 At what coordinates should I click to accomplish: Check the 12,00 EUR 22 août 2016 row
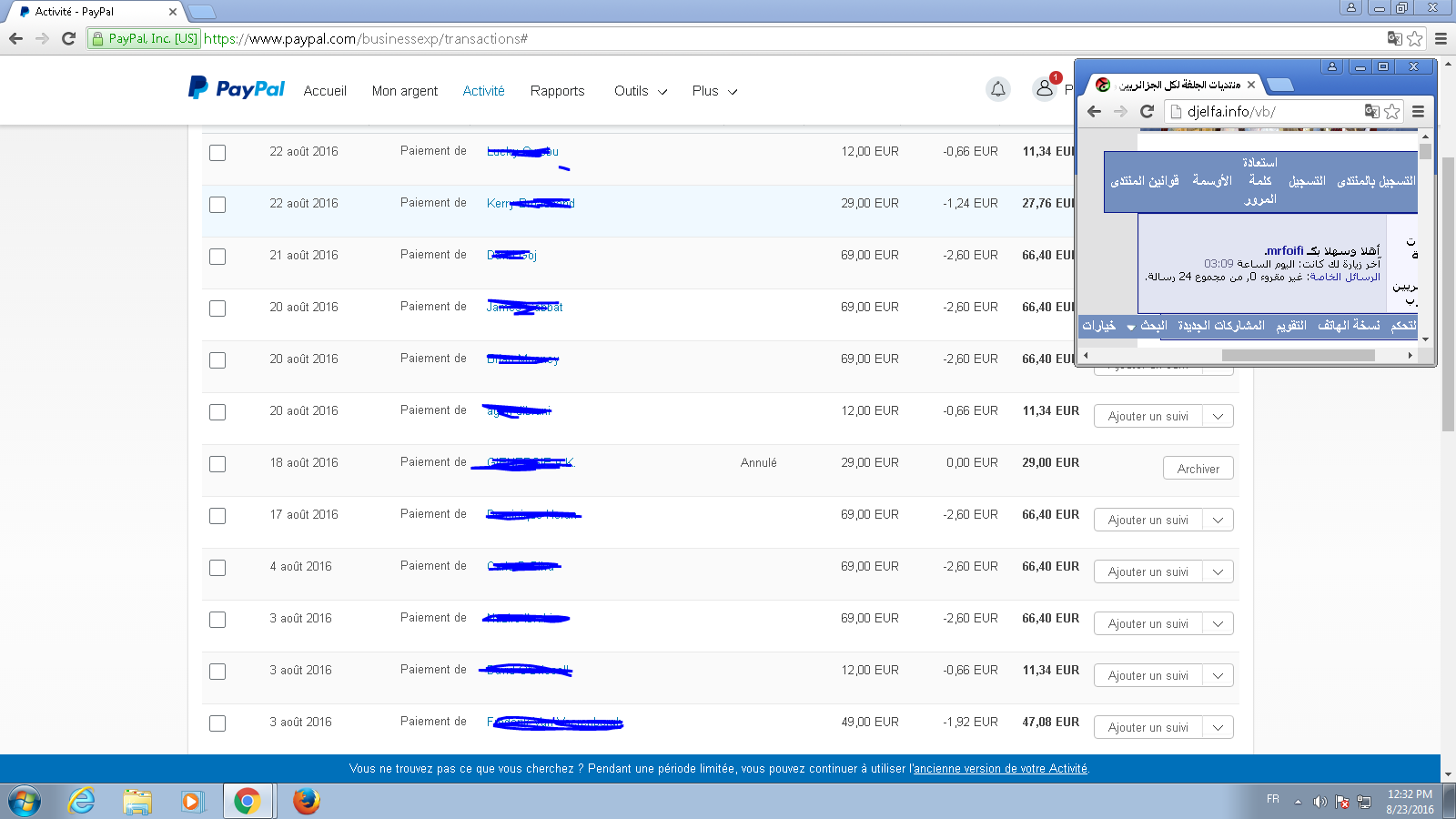pos(217,153)
